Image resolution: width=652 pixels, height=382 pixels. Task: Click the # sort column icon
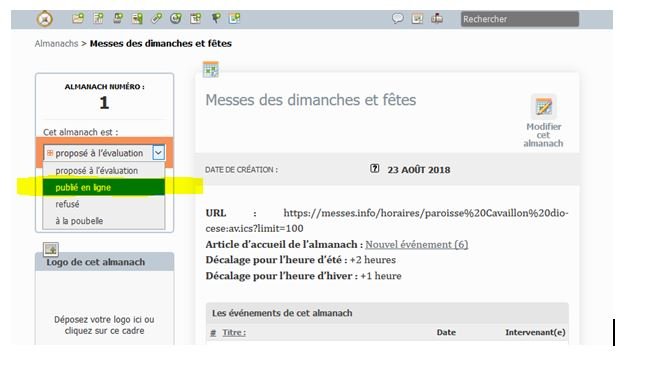pyautogui.click(x=213, y=333)
